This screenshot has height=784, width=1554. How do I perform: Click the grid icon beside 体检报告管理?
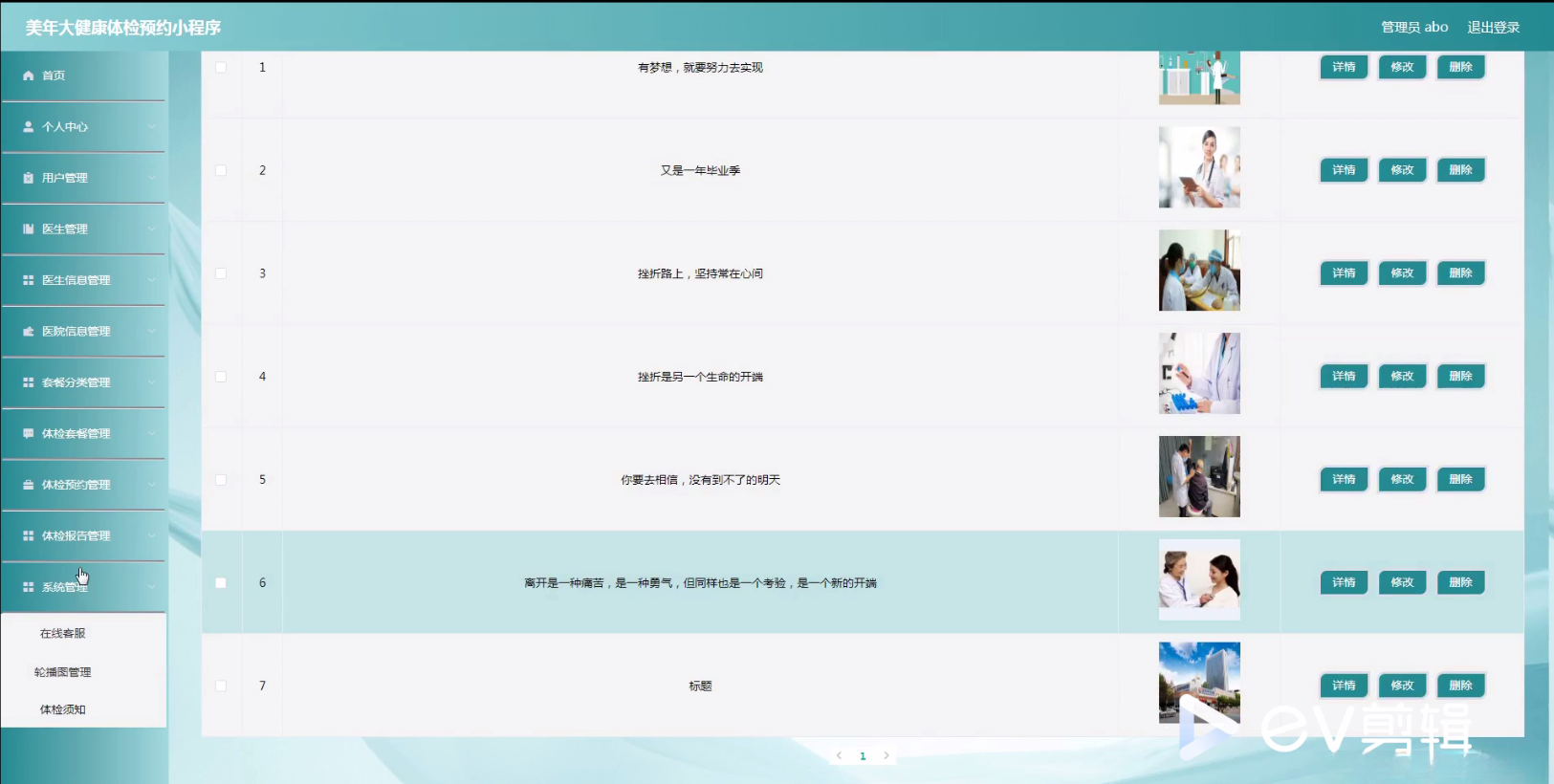[29, 535]
